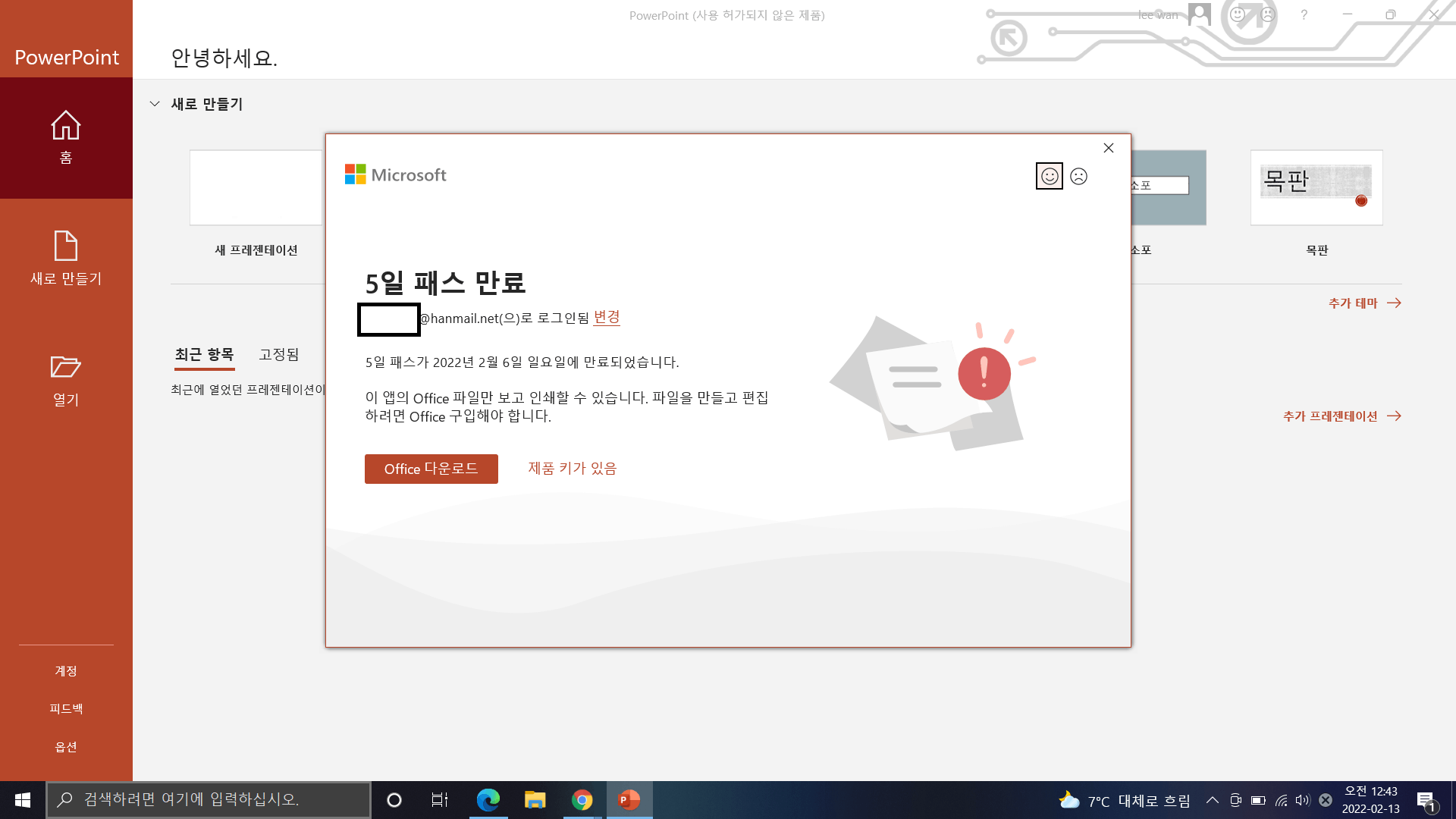Open Task View on the taskbar
Image resolution: width=1456 pixels, height=819 pixels.
(x=440, y=800)
